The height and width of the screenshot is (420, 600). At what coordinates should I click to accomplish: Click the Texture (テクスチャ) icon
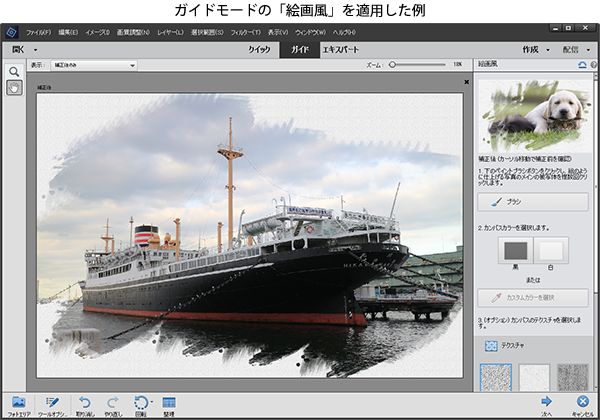491,346
